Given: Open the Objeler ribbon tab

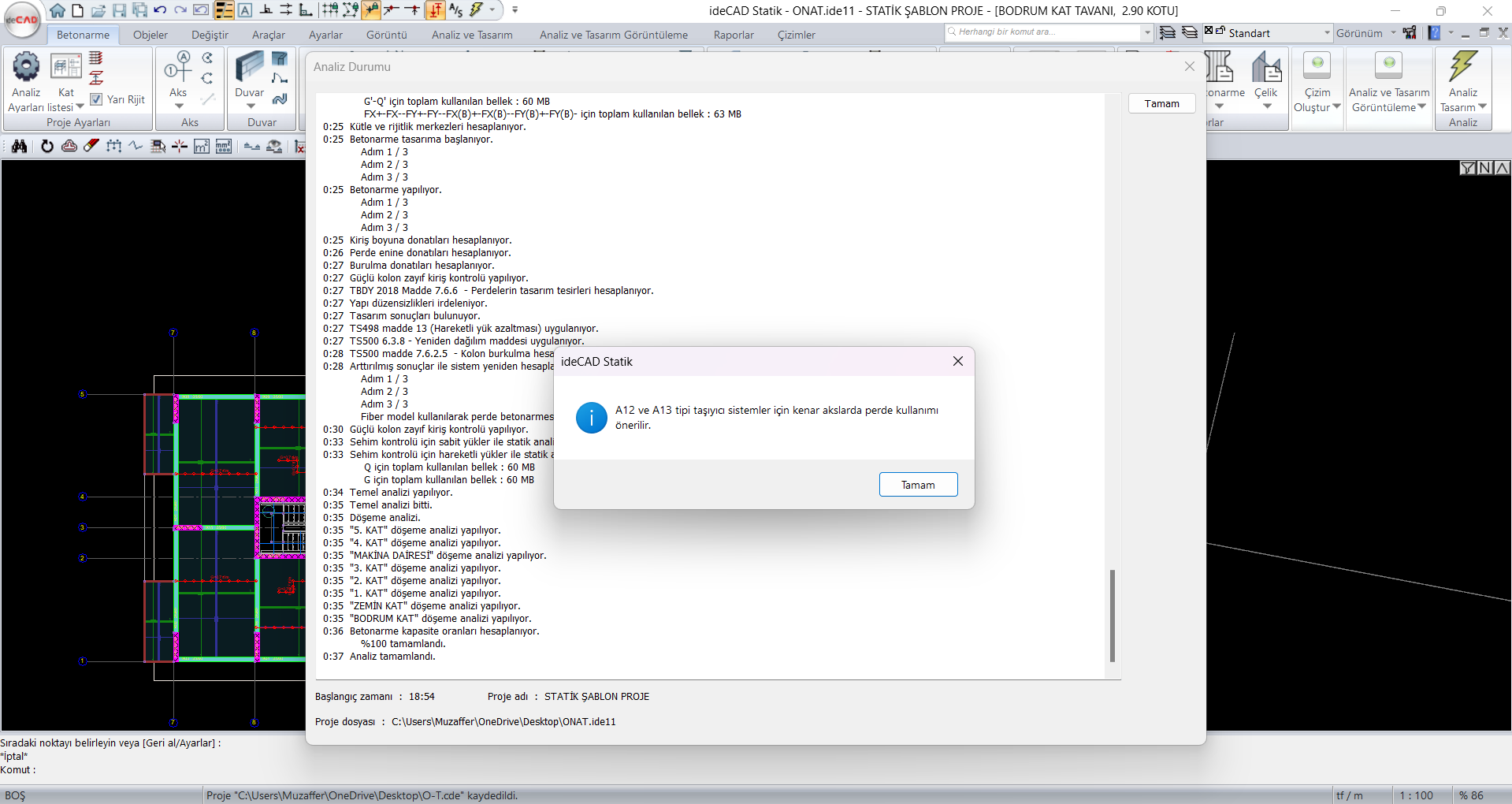Looking at the screenshot, I should (150, 35).
